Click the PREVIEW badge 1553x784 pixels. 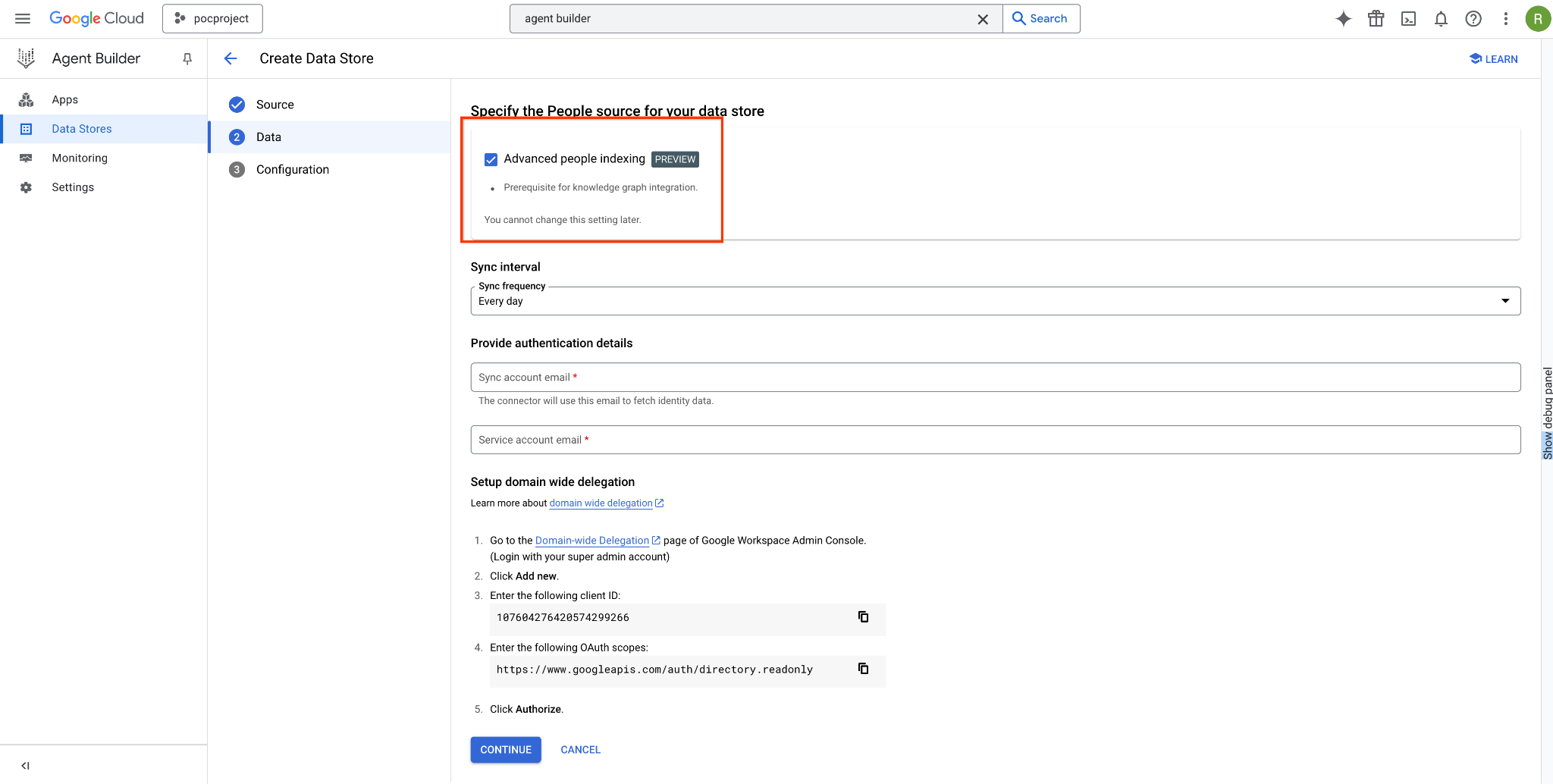click(x=675, y=159)
